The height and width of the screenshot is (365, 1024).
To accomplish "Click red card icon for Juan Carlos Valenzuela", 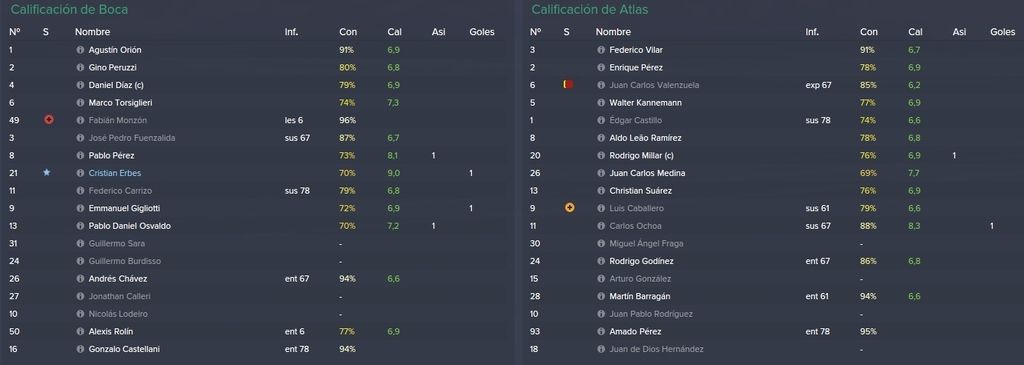I will (568, 85).
